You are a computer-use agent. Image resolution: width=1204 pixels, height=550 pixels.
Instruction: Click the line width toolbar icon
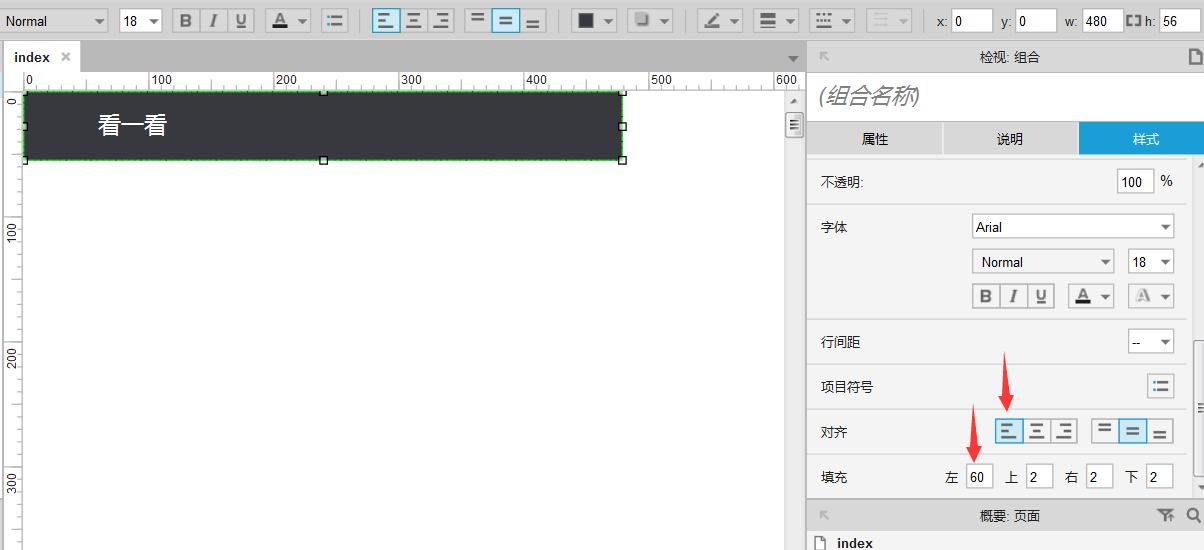tap(768, 21)
